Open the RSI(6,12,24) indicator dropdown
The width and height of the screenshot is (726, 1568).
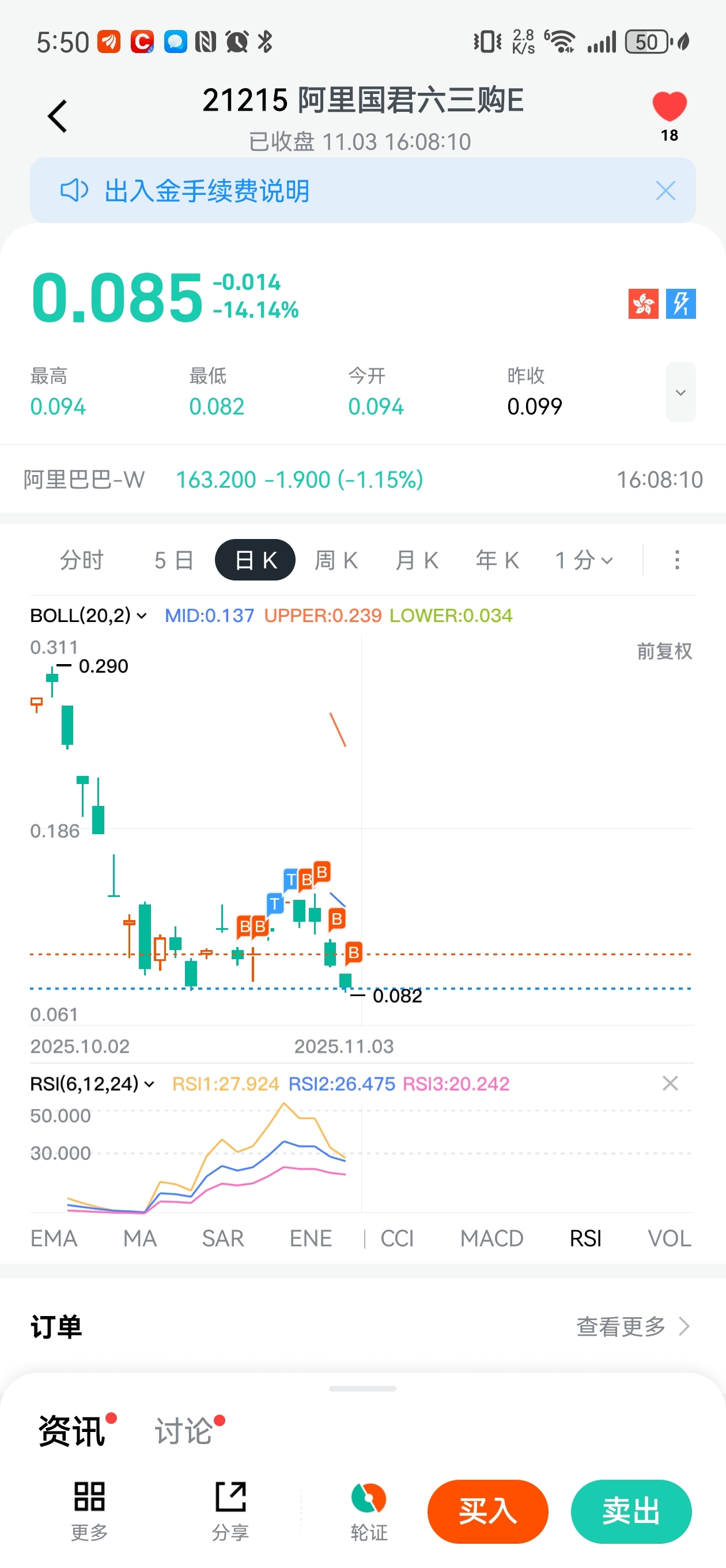pyautogui.click(x=92, y=1084)
